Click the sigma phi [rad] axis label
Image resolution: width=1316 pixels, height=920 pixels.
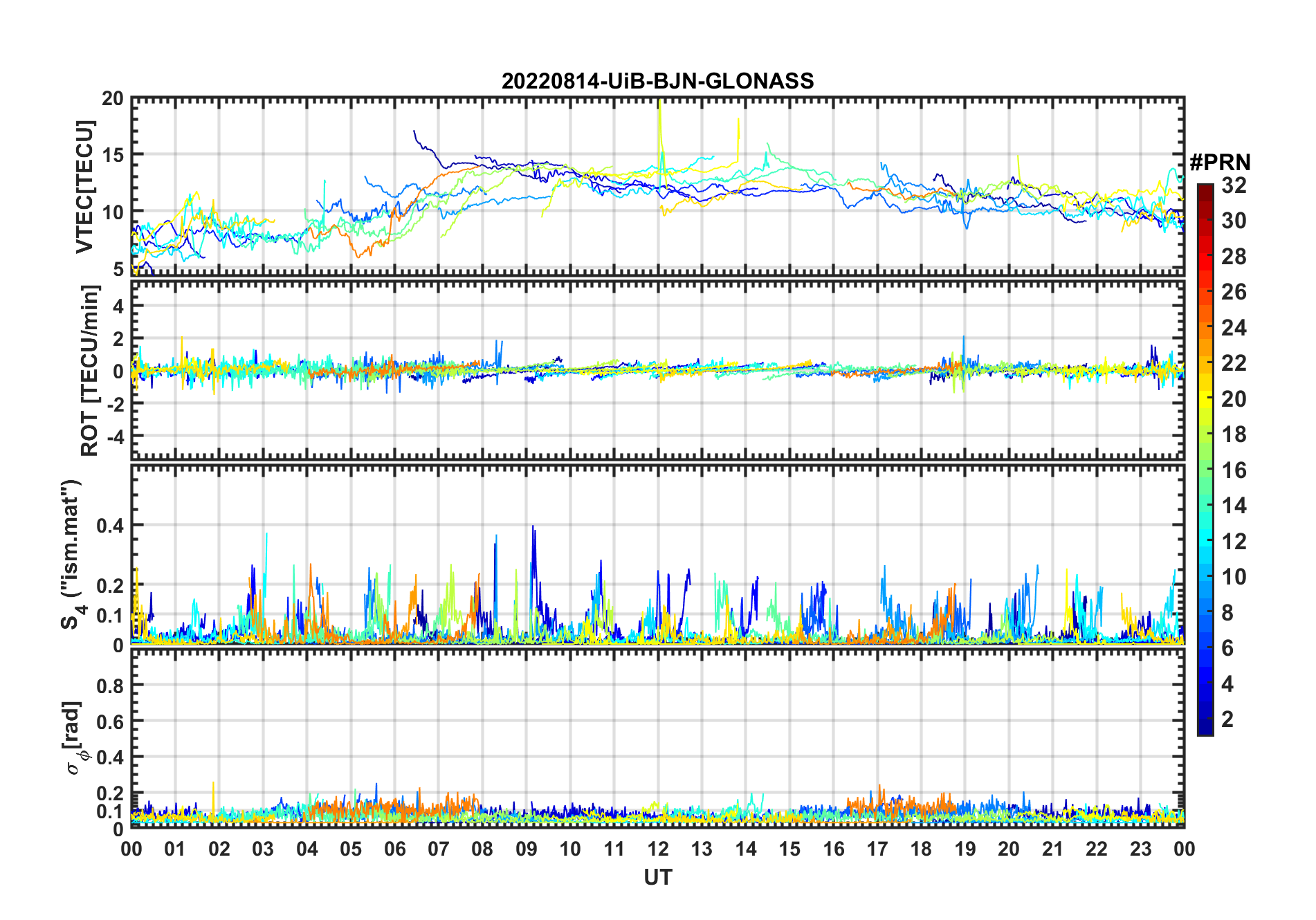(77, 737)
